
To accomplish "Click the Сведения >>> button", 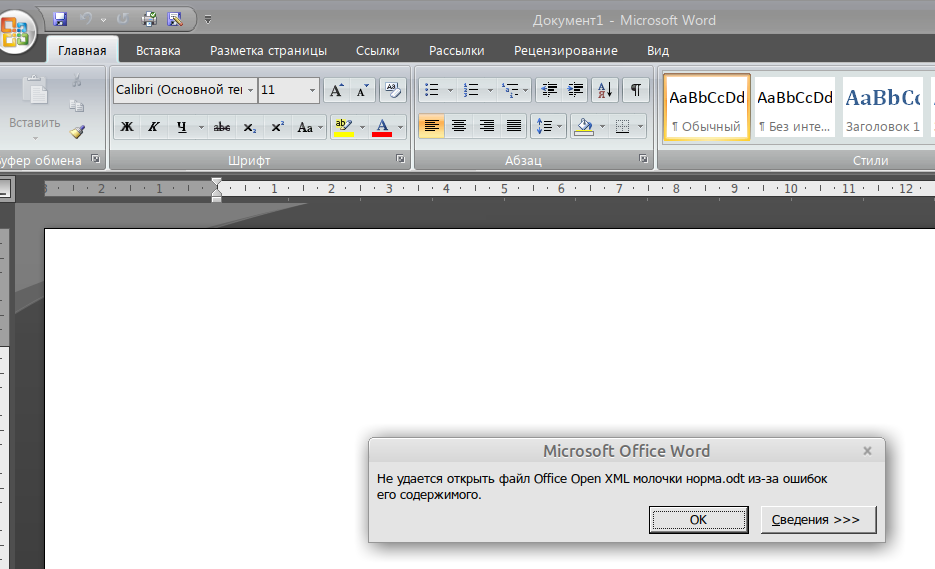I will [818, 519].
